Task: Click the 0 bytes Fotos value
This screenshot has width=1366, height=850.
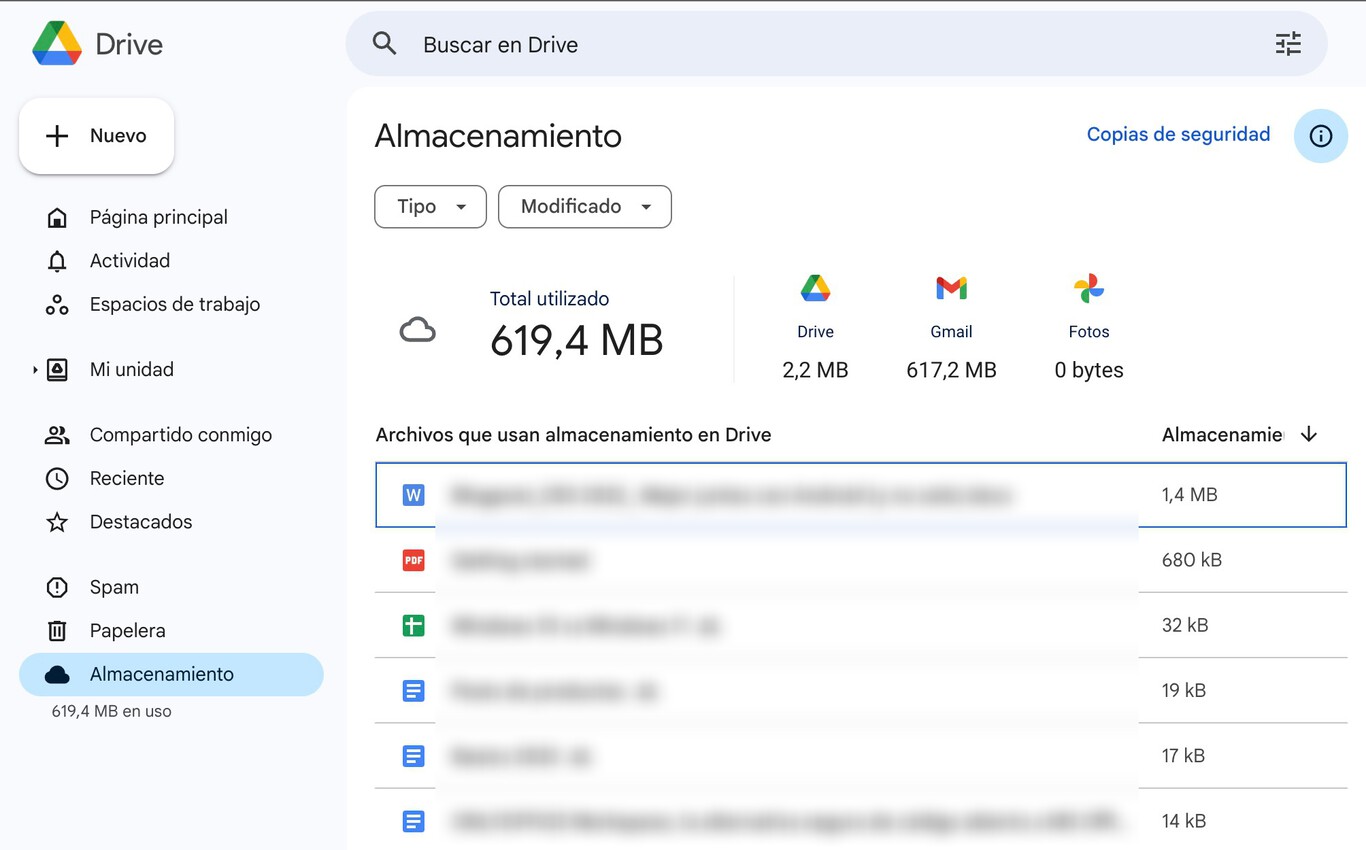Action: tap(1089, 371)
